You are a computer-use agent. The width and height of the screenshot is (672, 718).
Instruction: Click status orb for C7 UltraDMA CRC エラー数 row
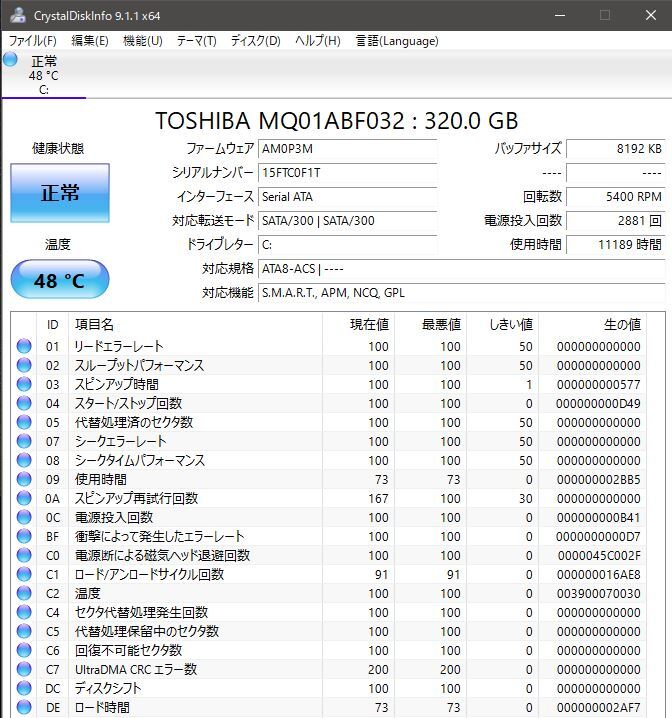(24, 669)
